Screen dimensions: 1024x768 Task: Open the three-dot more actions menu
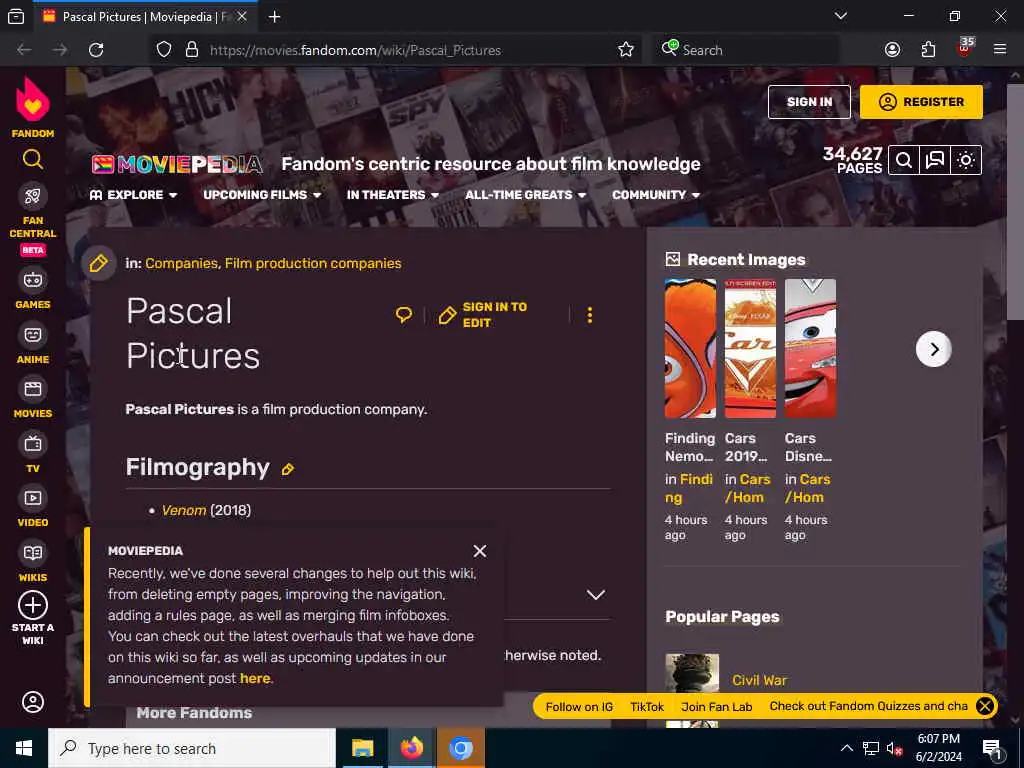point(590,315)
